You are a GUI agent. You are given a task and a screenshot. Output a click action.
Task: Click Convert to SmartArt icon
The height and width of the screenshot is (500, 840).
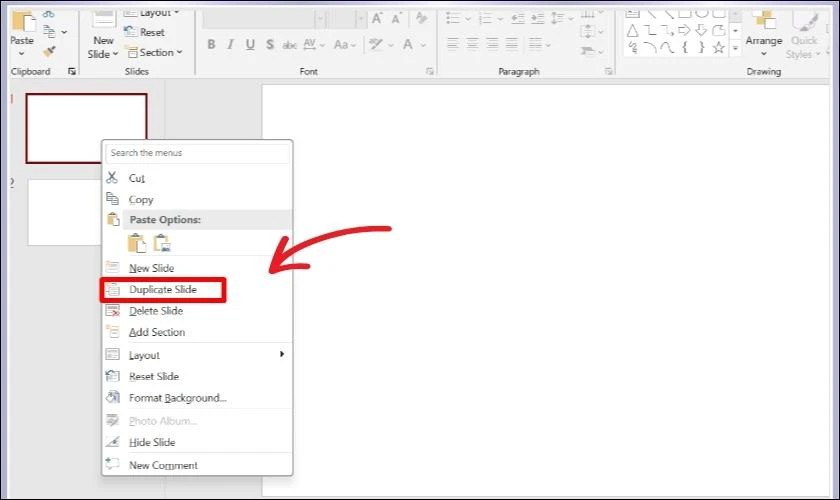[x=588, y=51]
